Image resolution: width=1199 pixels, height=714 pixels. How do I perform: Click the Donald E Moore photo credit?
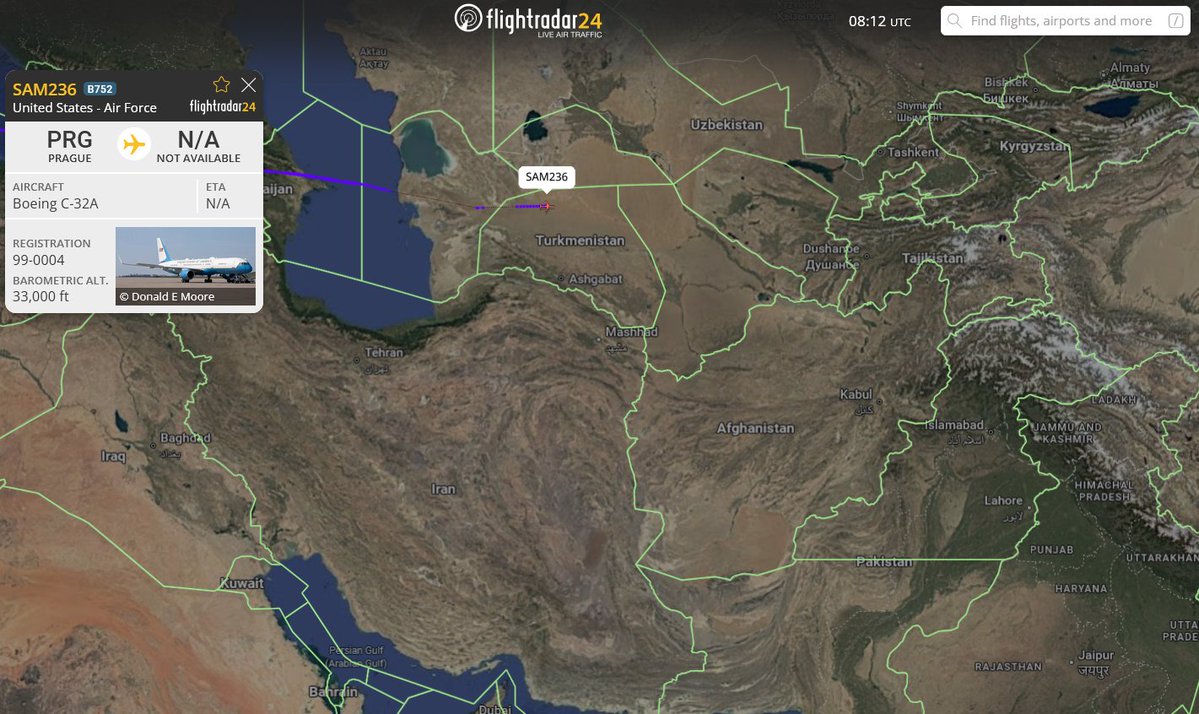(x=167, y=297)
